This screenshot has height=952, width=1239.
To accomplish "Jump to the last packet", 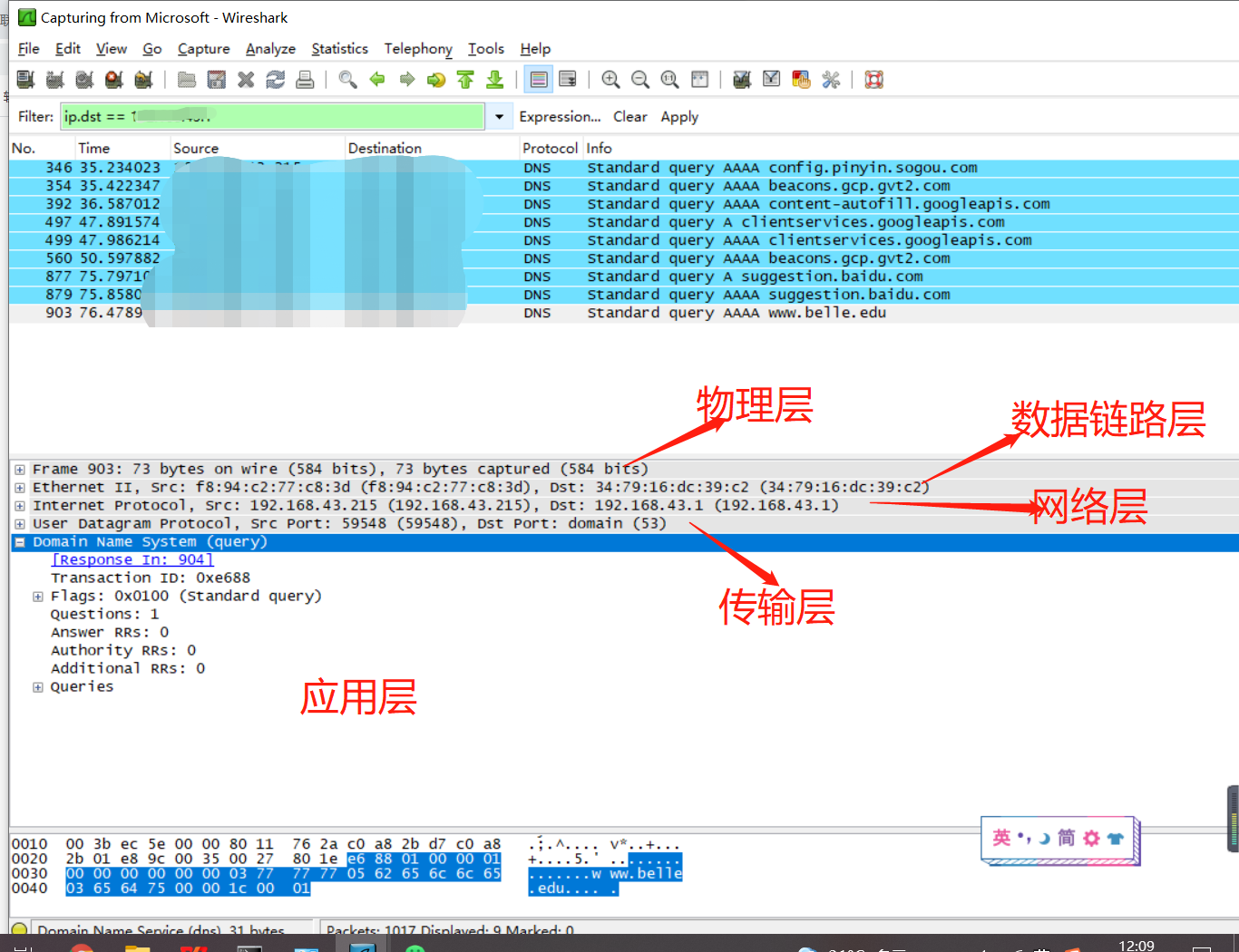I will point(495,80).
